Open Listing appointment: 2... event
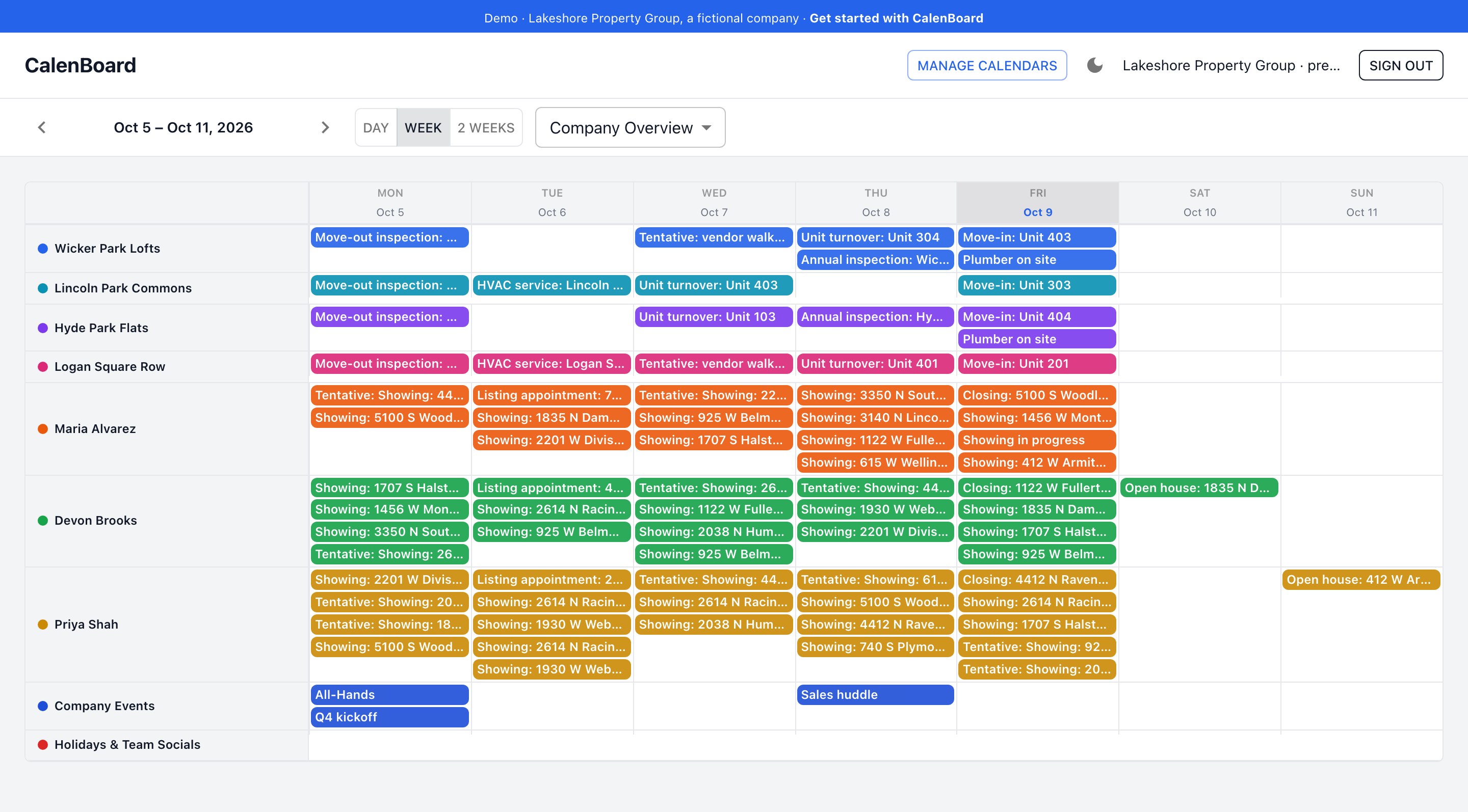The image size is (1468, 812). pos(552,580)
